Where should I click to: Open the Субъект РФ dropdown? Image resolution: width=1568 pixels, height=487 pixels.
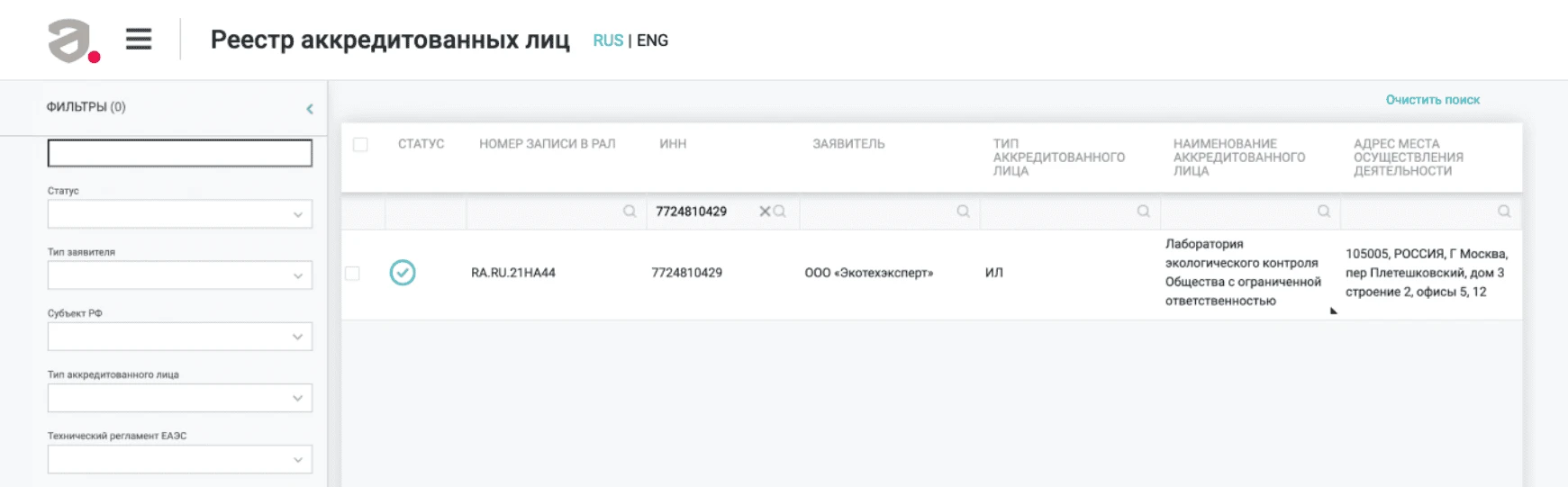(180, 337)
